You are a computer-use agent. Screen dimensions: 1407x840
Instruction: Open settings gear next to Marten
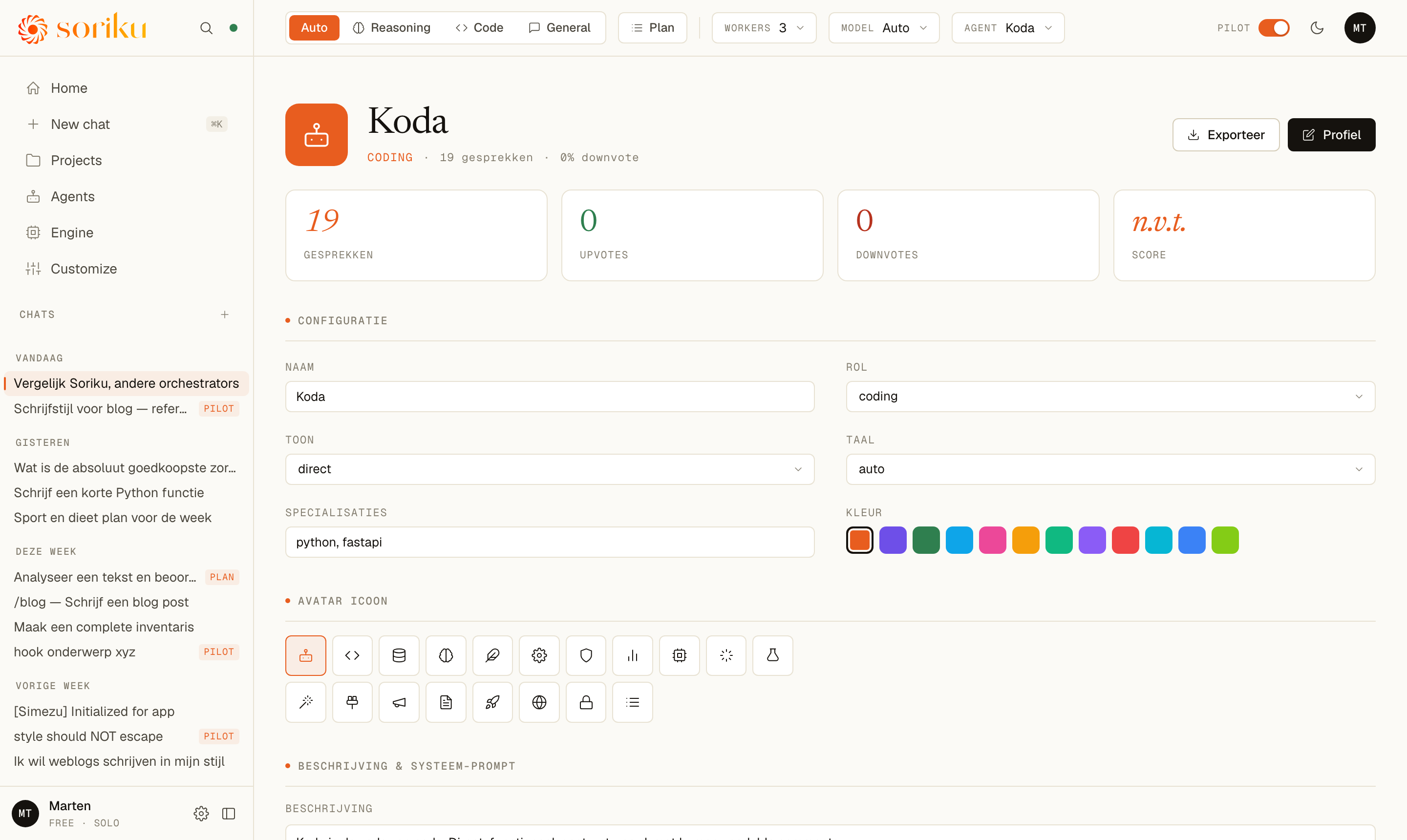coord(201,814)
